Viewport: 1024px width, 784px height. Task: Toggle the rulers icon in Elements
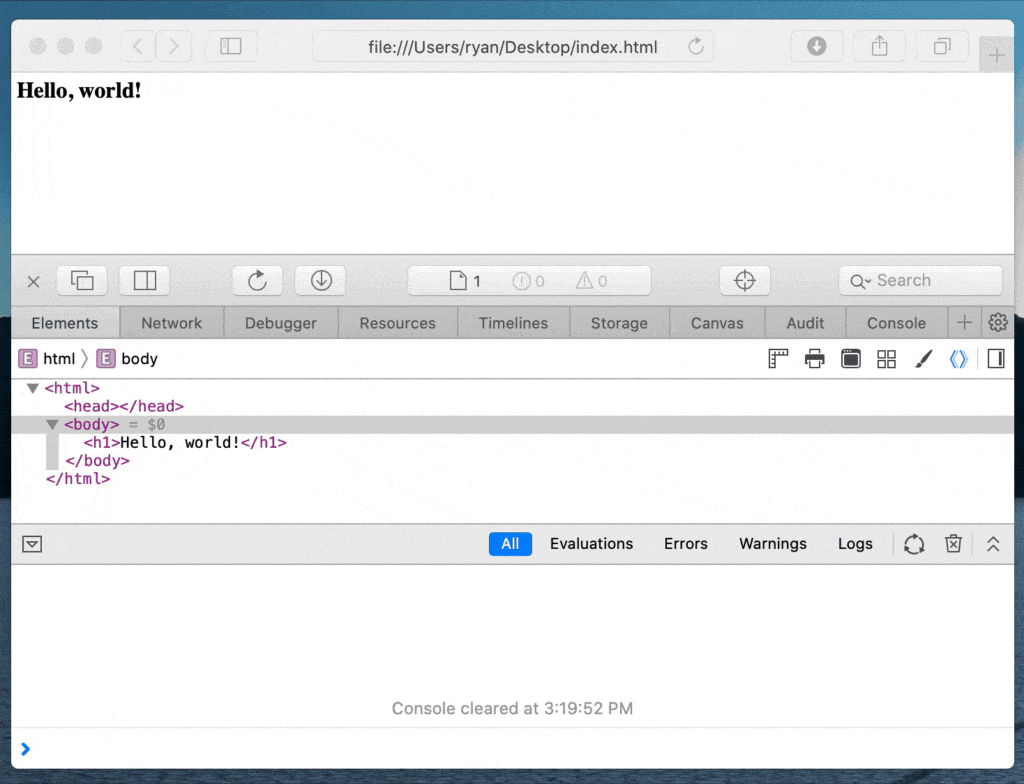[x=778, y=359]
